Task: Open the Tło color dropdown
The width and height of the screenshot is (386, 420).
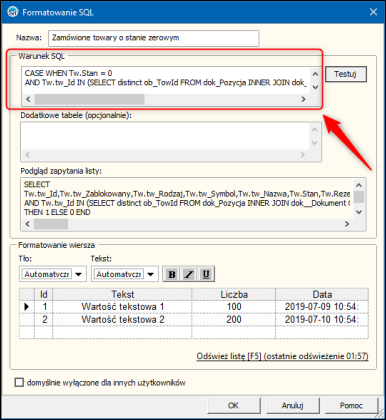Action: 79,274
